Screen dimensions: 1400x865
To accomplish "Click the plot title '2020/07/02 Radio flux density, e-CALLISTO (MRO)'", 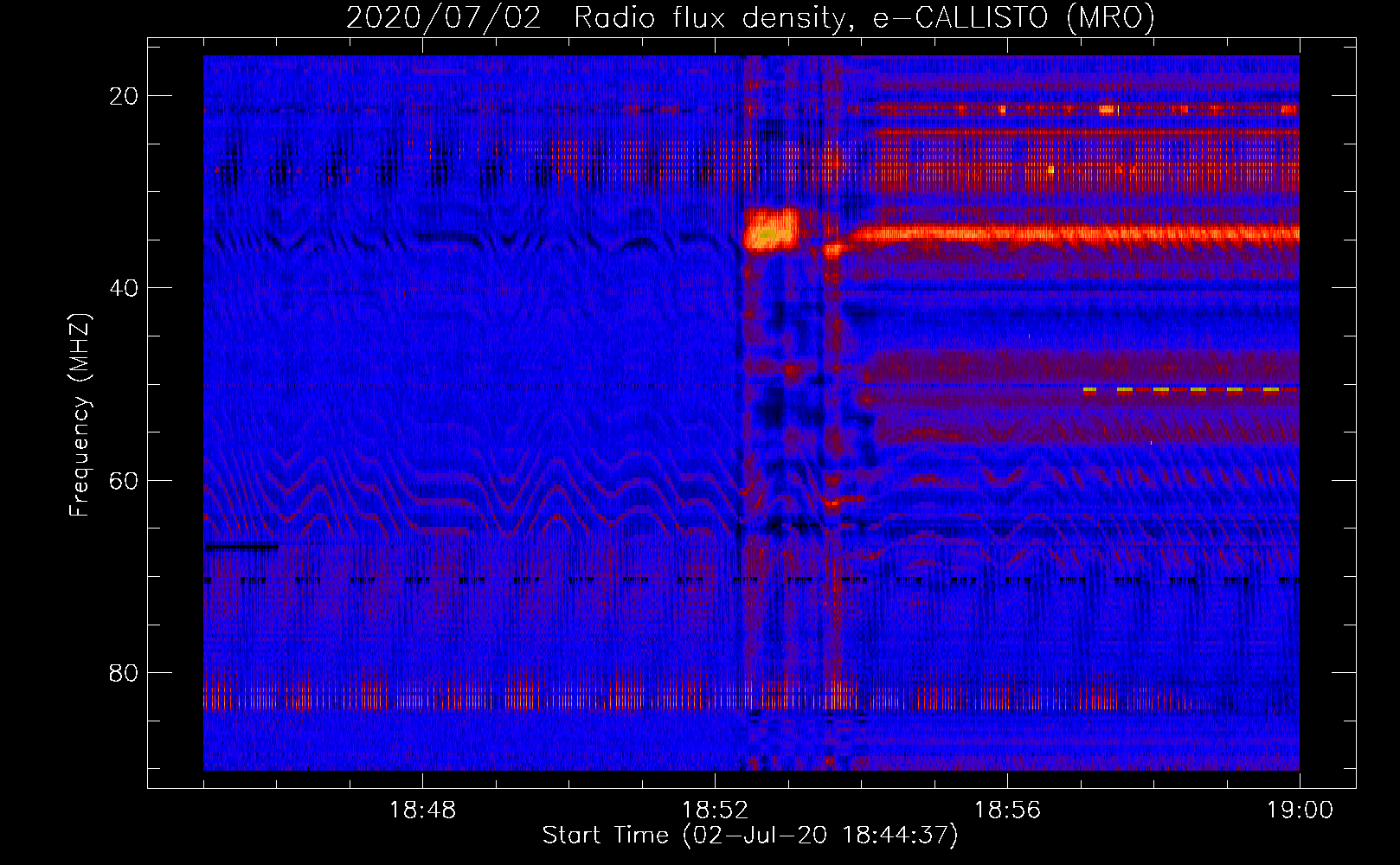I will (x=750, y=17).
